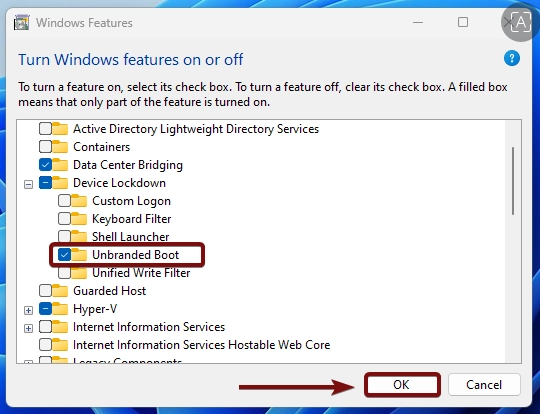Select the Unified Write Filter label
Image resolution: width=540 pixels, height=414 pixels.
141,273
